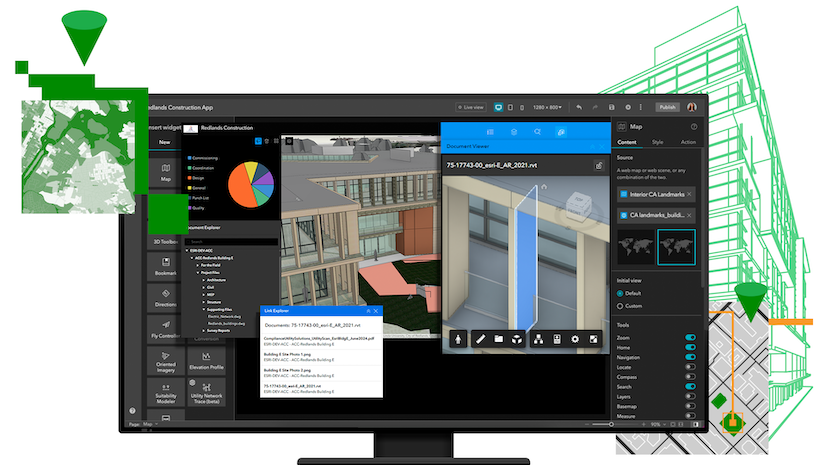This screenshot has height=465, width=826.
Task: Select the Custom initial view radio
Action: (620, 306)
